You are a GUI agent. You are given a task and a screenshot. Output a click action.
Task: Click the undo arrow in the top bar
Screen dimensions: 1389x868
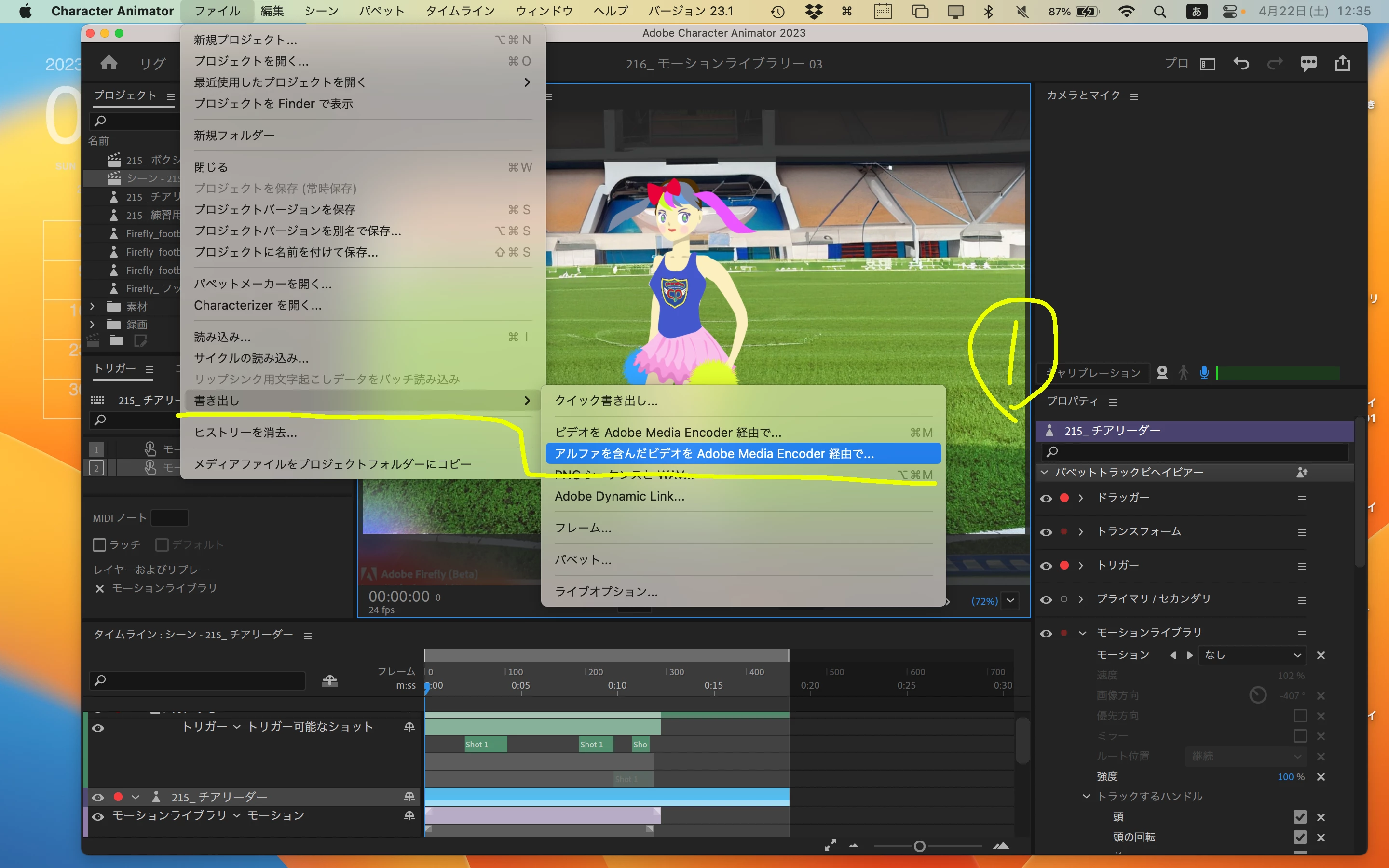[x=1241, y=63]
